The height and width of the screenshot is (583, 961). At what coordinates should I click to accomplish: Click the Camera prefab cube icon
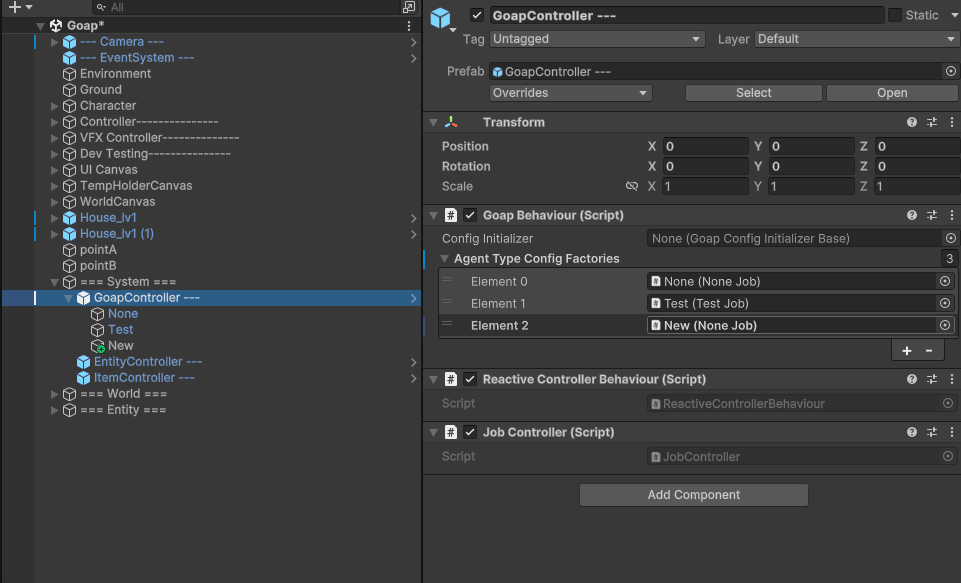69,42
